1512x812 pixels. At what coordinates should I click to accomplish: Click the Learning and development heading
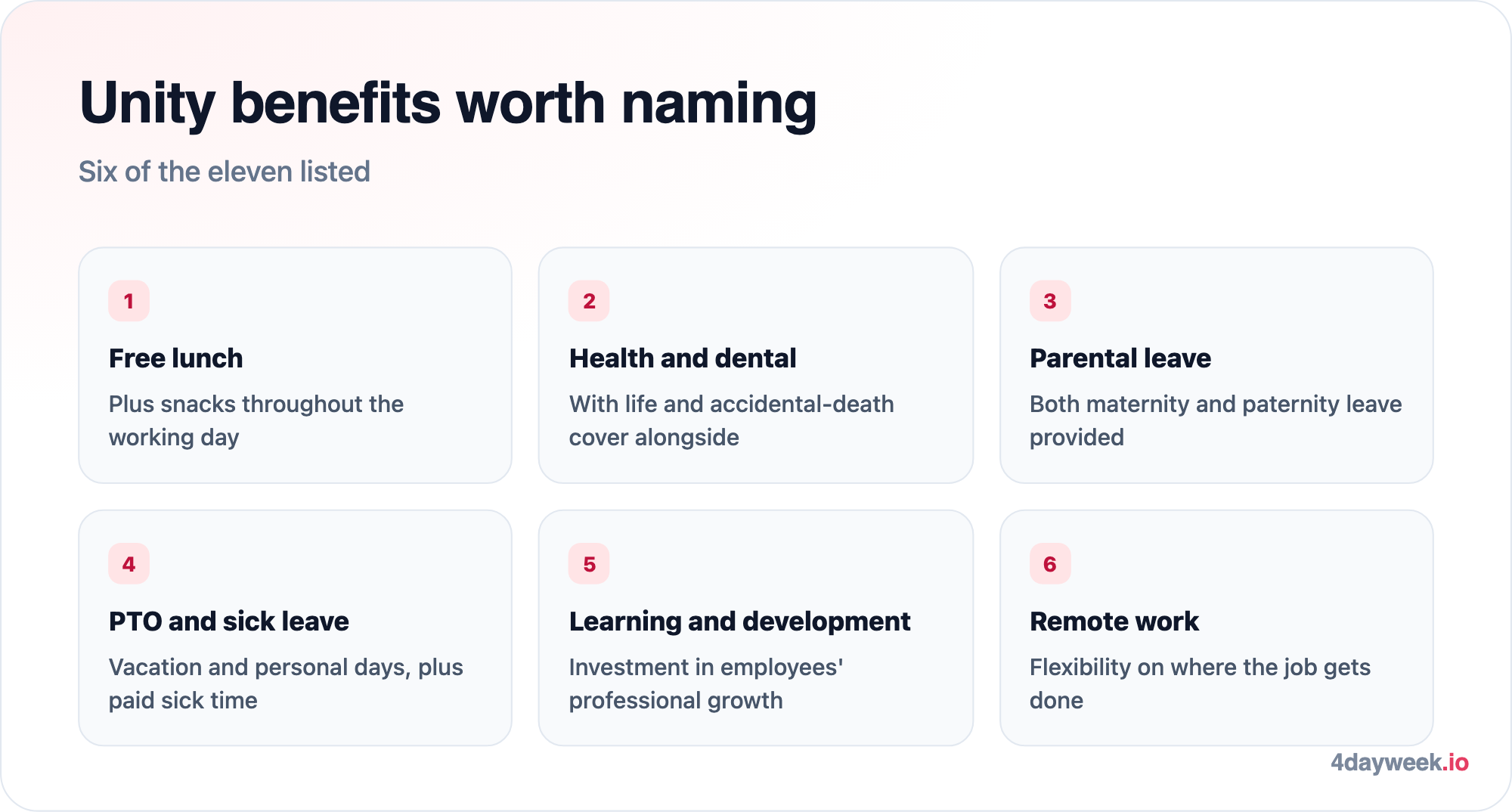pos(739,621)
